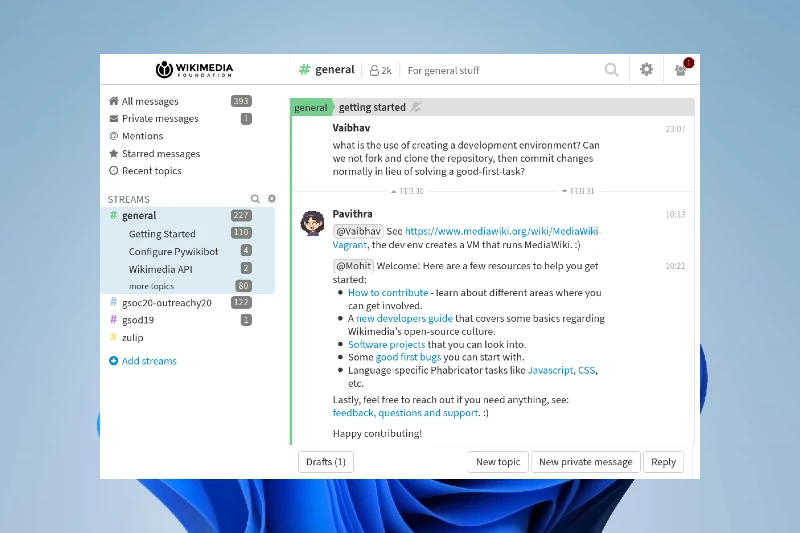Click the 122 unread badge on gsoc20-outreachy20

point(241,302)
